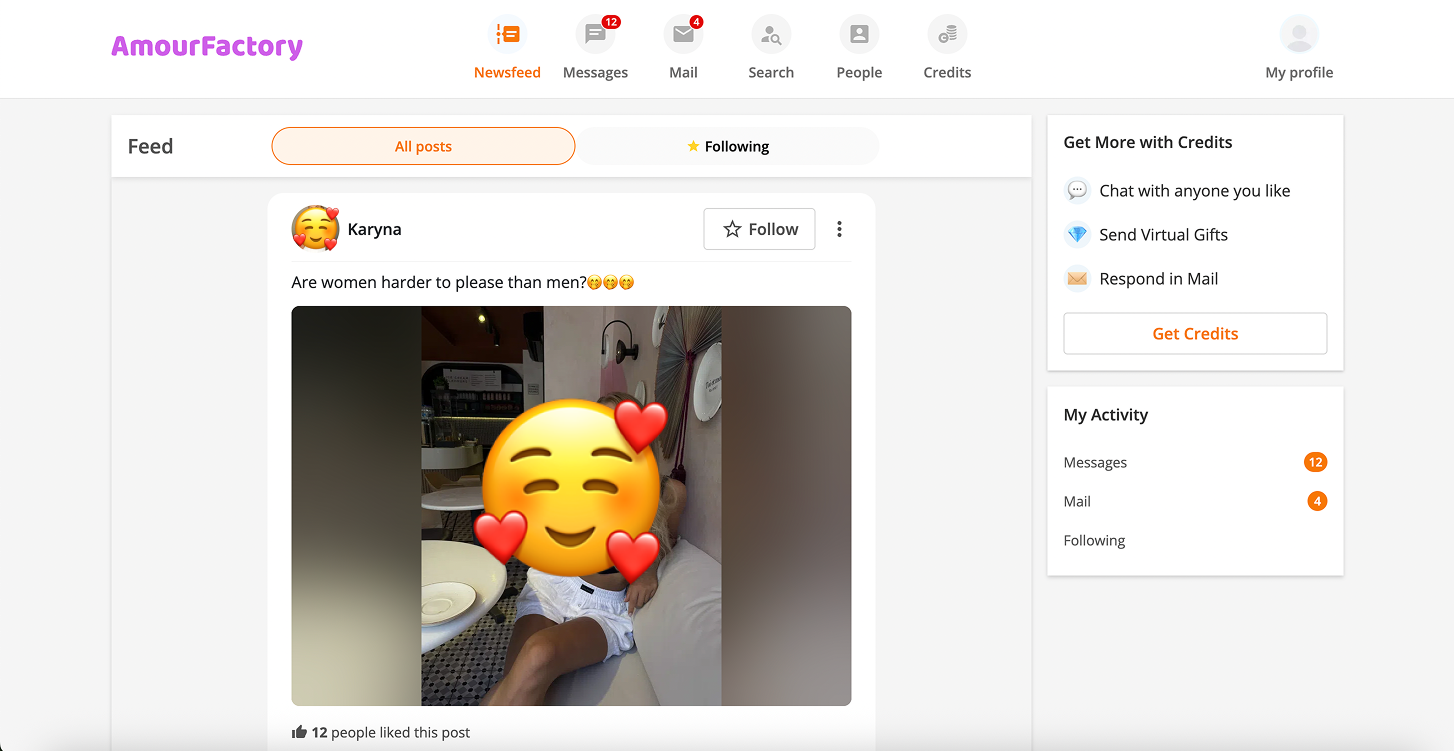Click Following in My Activity panel
This screenshot has width=1454, height=751.
point(1094,540)
